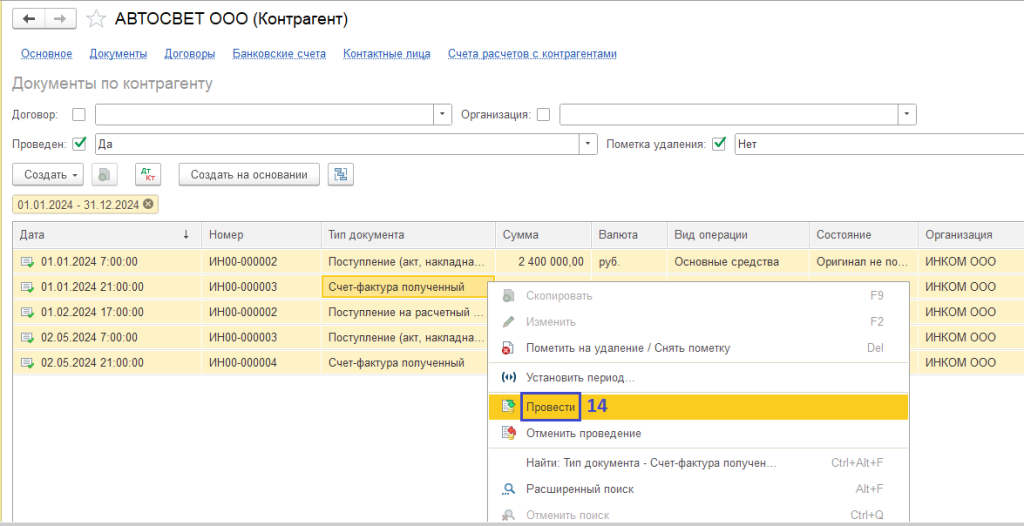
Task: Choose Пометить на удаление / Снять пометку
Action: [x=627, y=348]
